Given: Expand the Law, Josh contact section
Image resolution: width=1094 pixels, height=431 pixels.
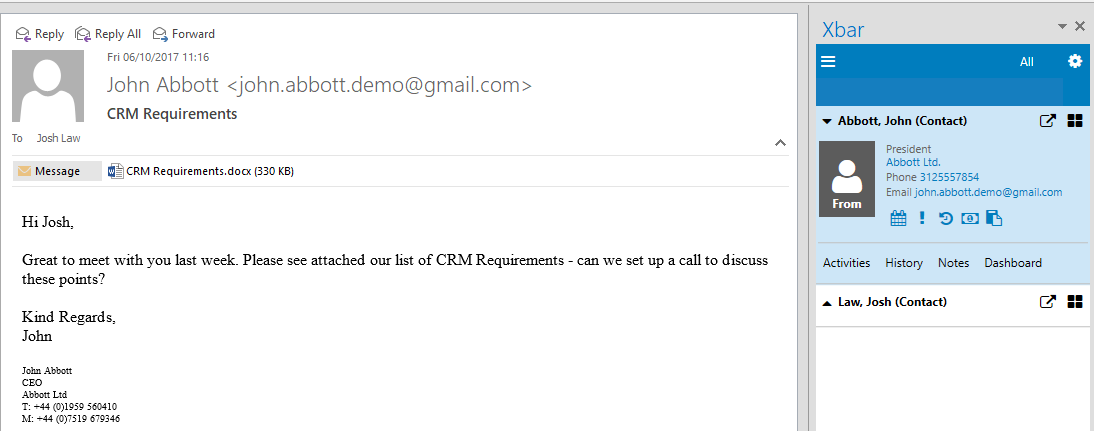Looking at the screenshot, I should coord(827,303).
